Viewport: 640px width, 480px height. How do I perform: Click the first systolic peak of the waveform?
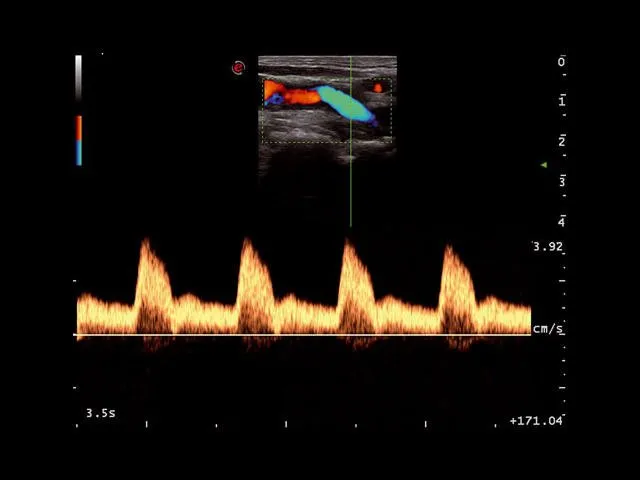147,245
